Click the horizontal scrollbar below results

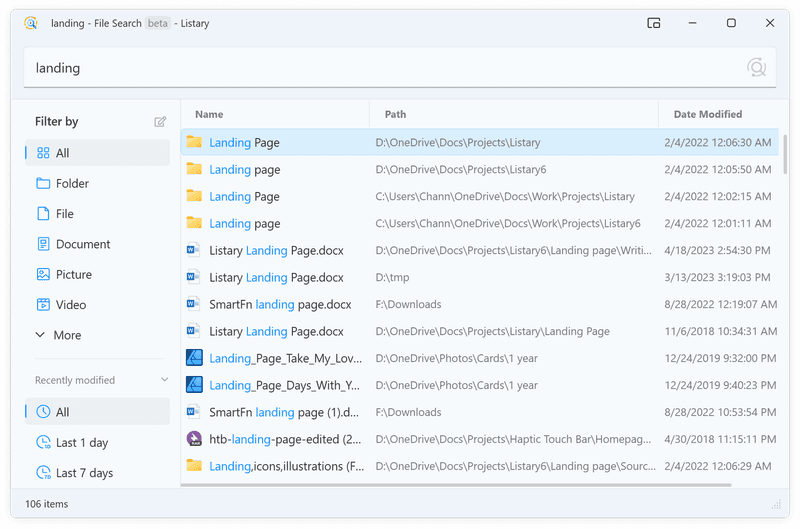456,485
